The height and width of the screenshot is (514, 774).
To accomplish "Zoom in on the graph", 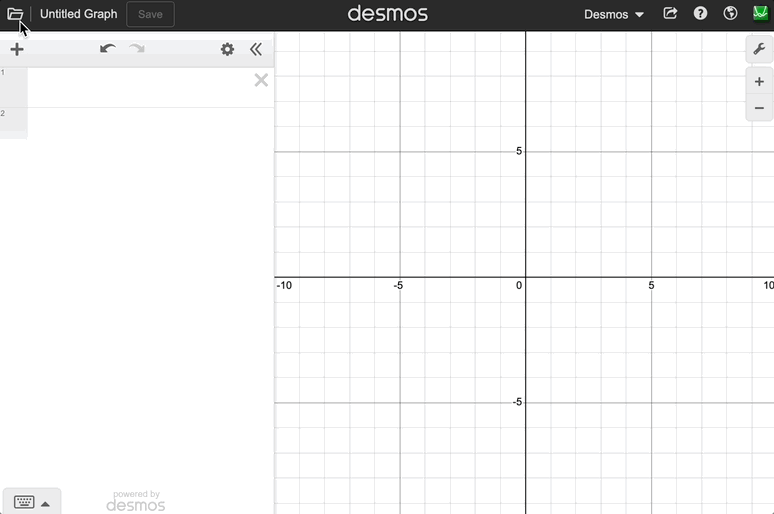I will tap(759, 82).
